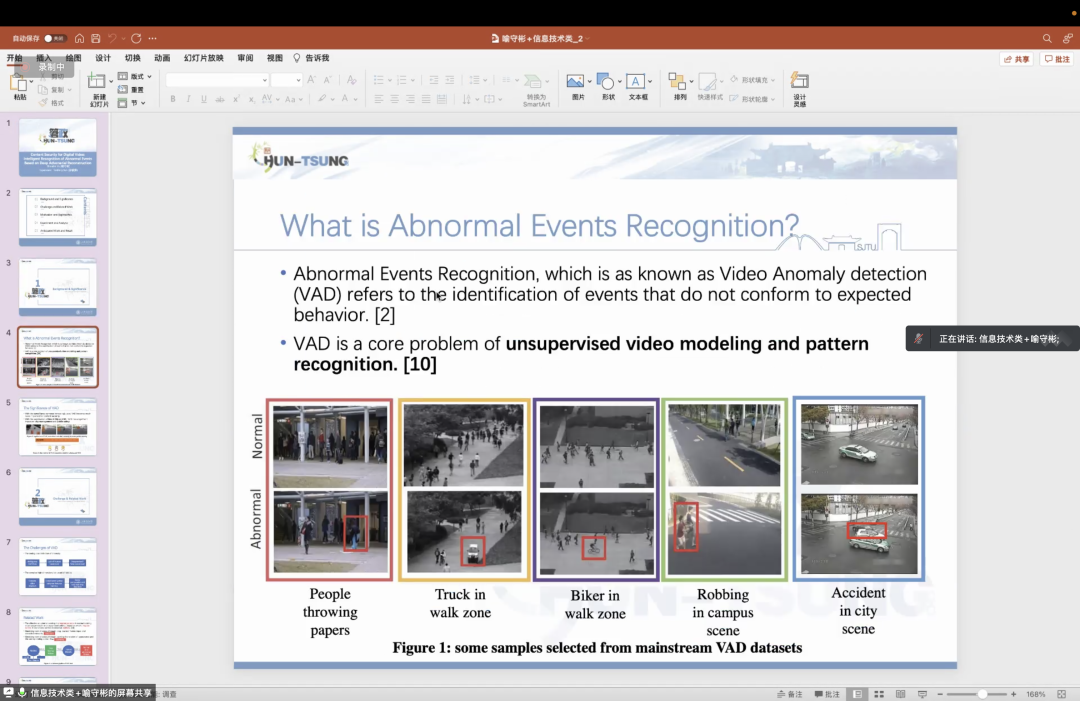Click the 共享 share button
1080x701 pixels.
coord(1016,59)
